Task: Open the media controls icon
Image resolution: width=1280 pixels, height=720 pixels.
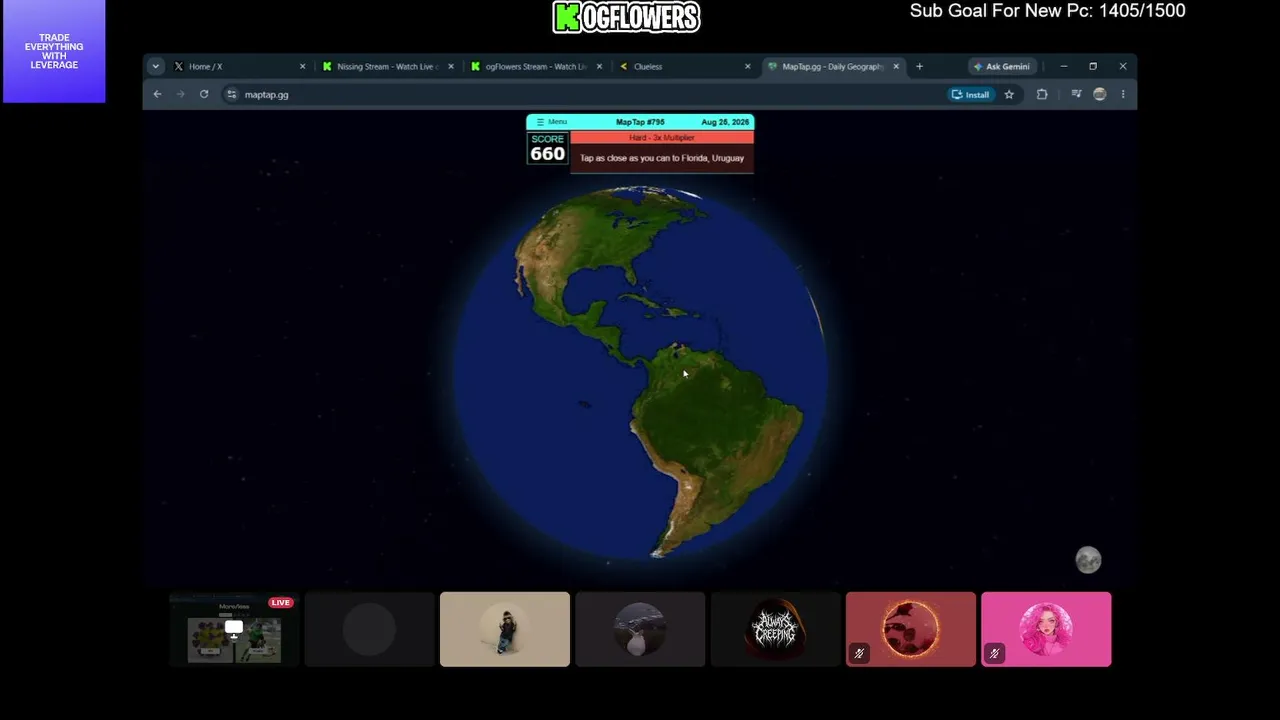Action: [1076, 94]
